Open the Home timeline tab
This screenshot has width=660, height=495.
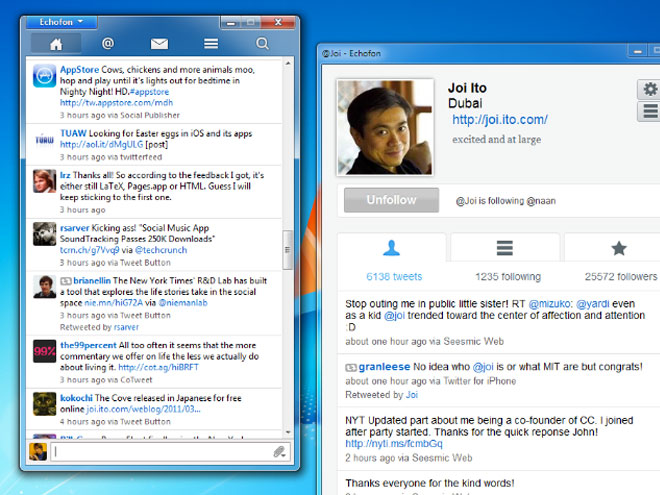(x=56, y=44)
